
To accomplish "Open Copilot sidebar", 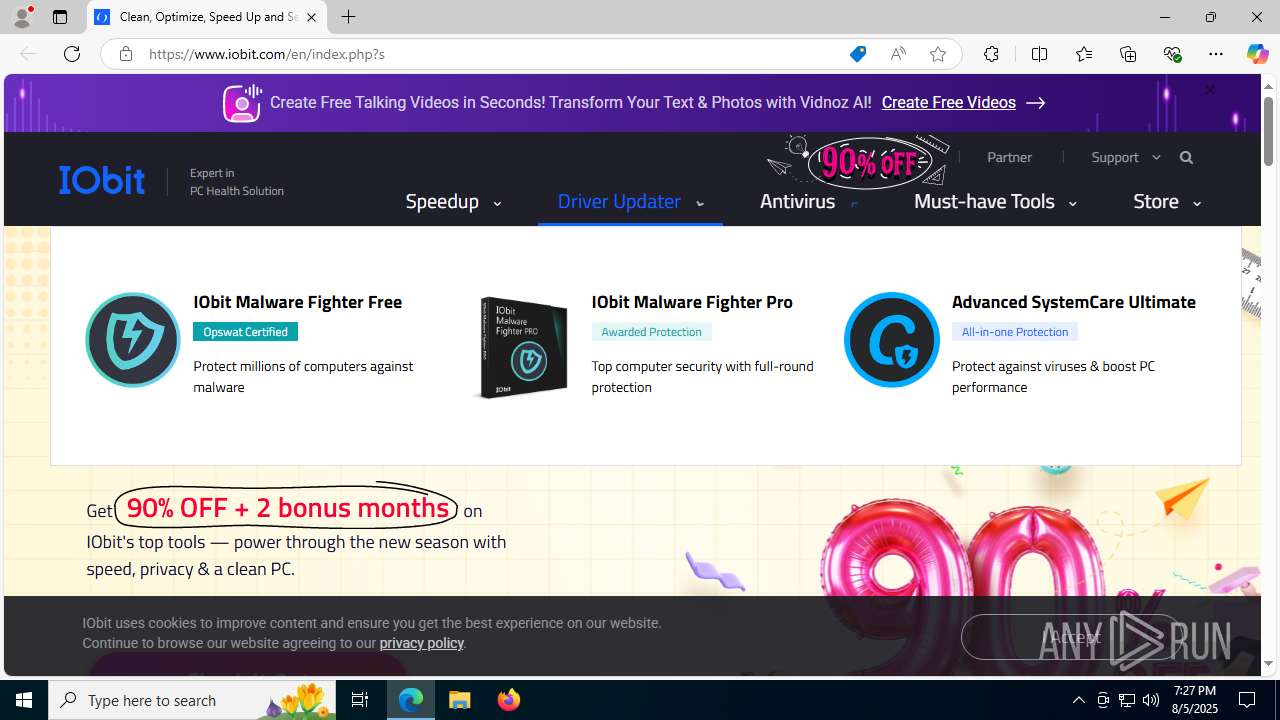I will coord(1257,54).
